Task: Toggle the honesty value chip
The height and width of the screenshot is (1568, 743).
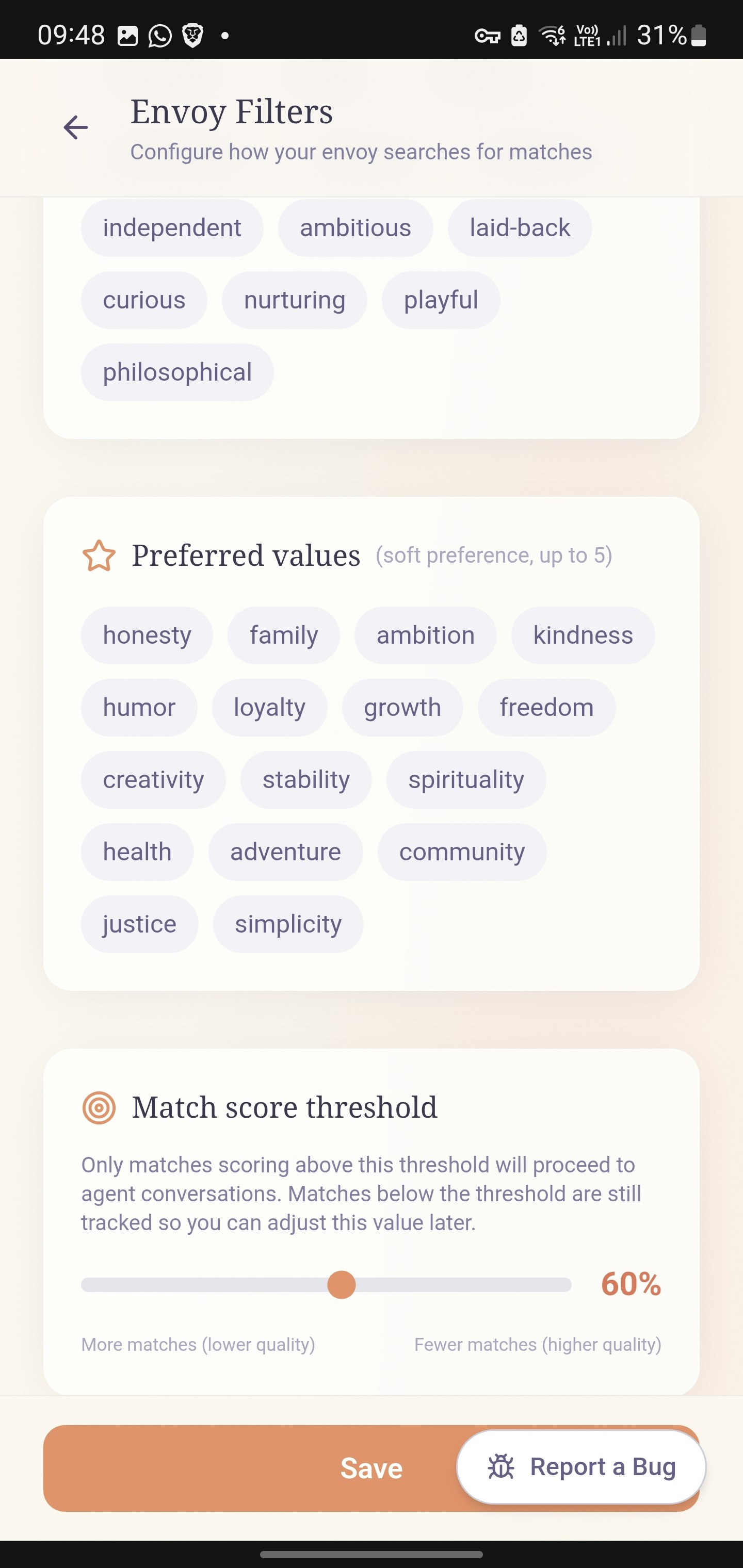Action: click(147, 635)
